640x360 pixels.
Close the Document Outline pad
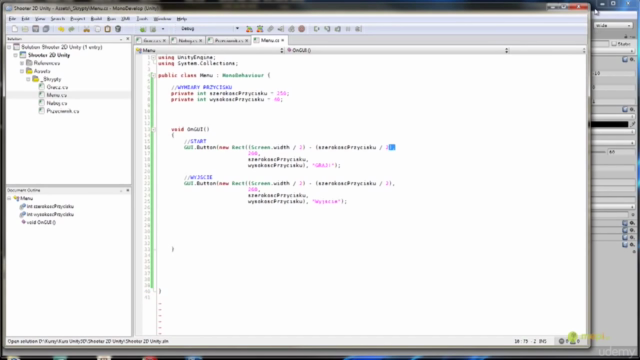click(128, 190)
